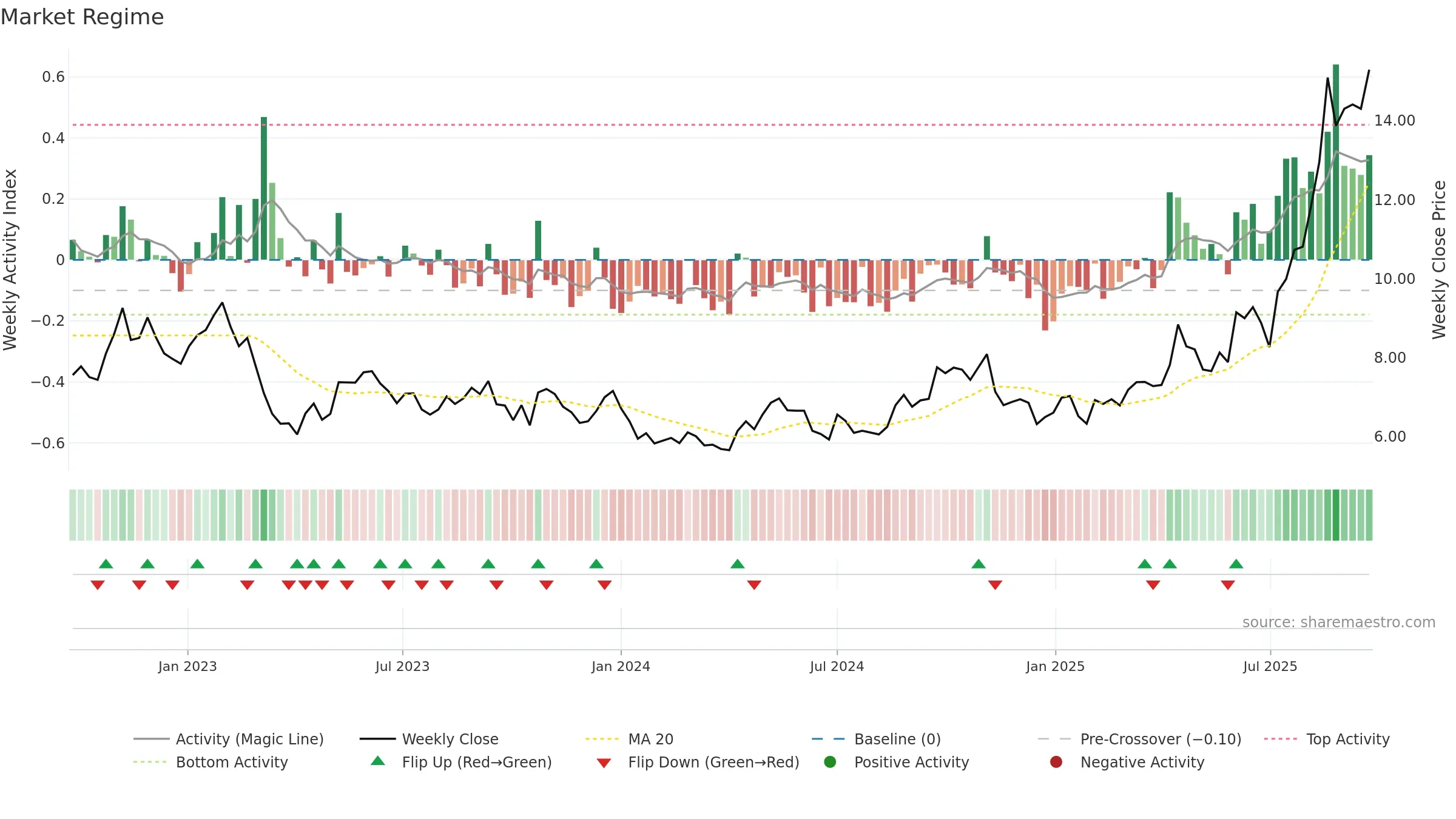Click the Jan 2024 axis label
The image size is (1456, 819).
click(x=621, y=666)
